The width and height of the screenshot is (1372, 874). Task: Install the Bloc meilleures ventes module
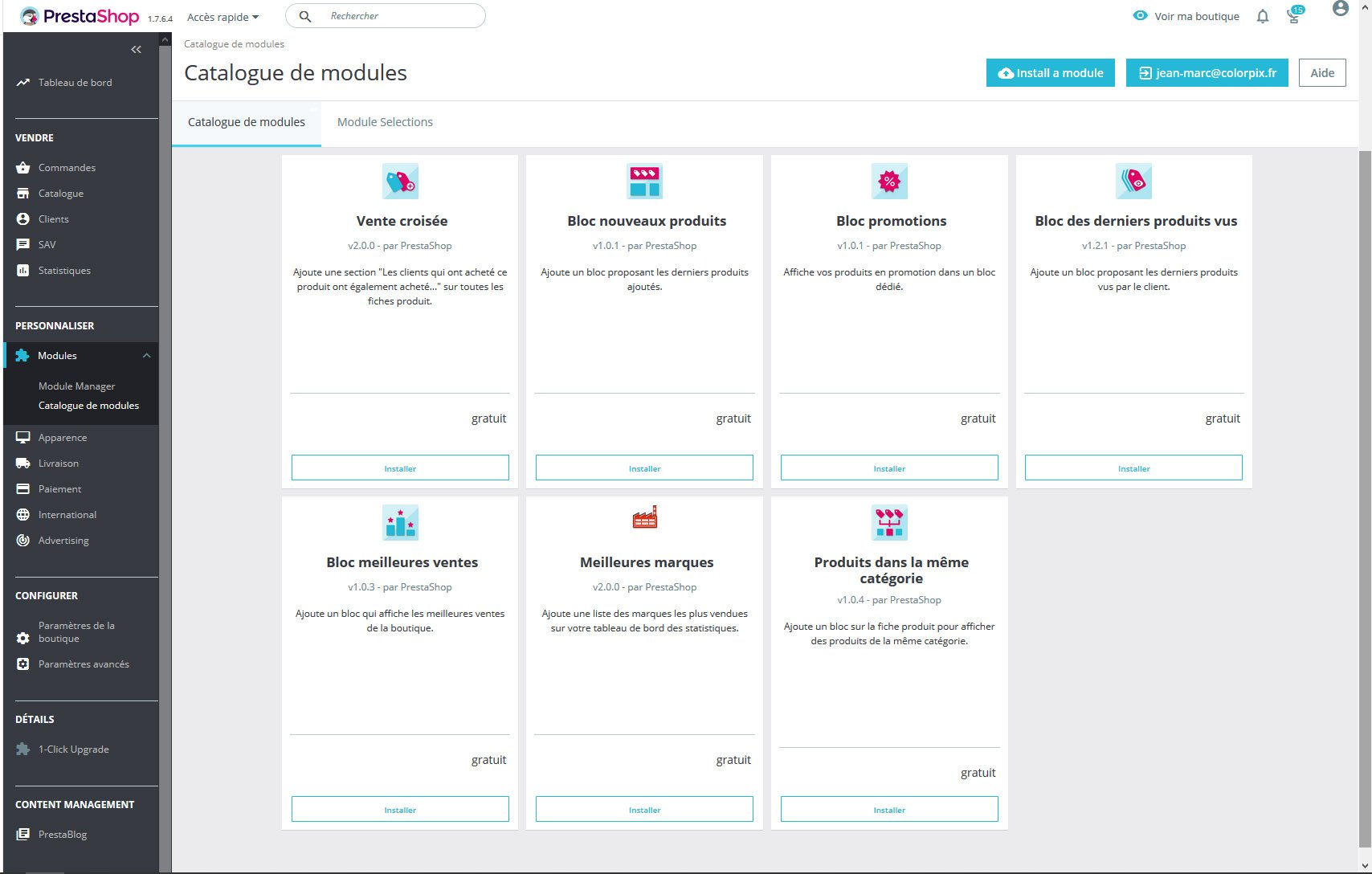pos(400,810)
